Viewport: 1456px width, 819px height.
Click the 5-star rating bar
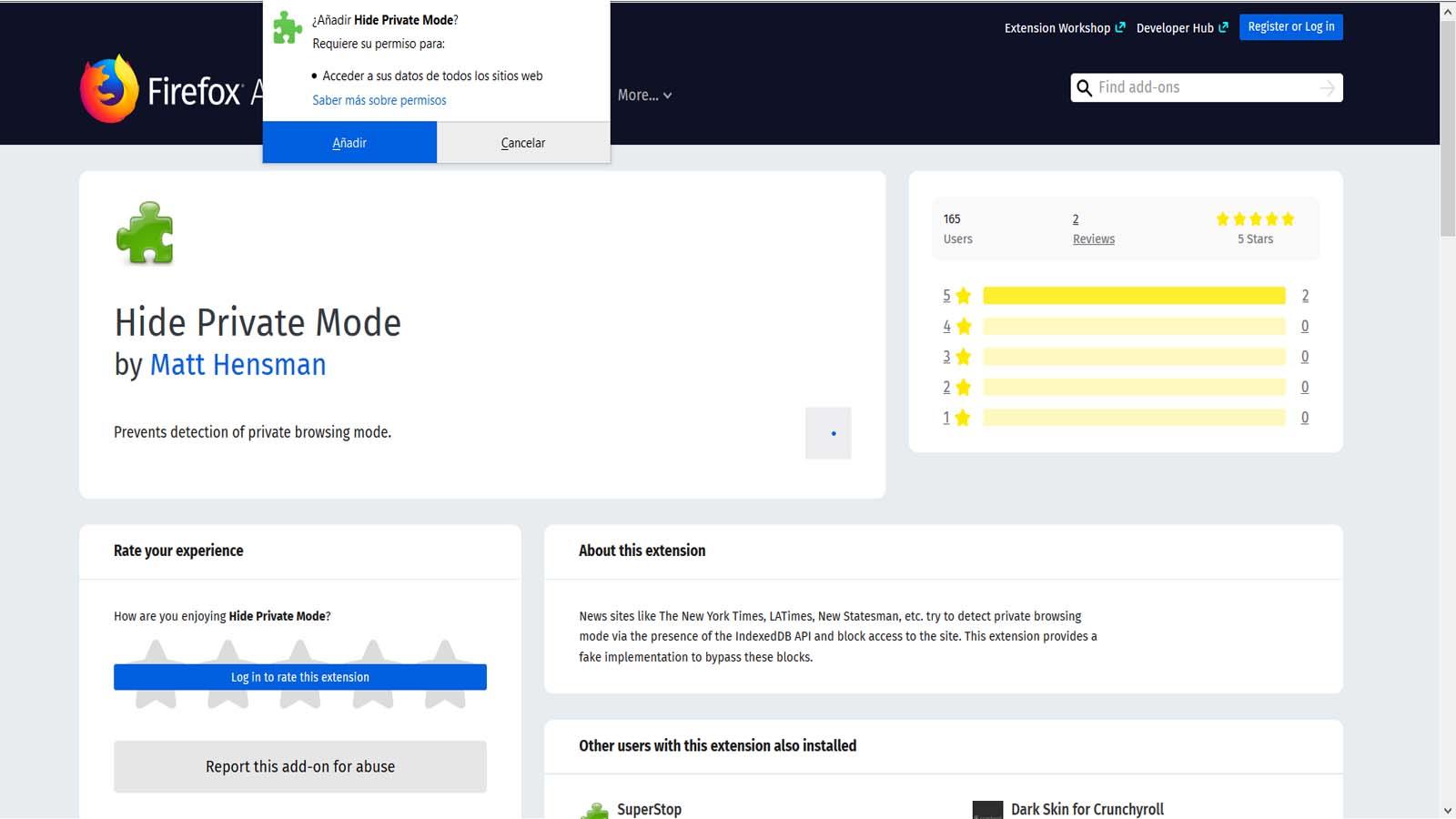[x=1134, y=296]
